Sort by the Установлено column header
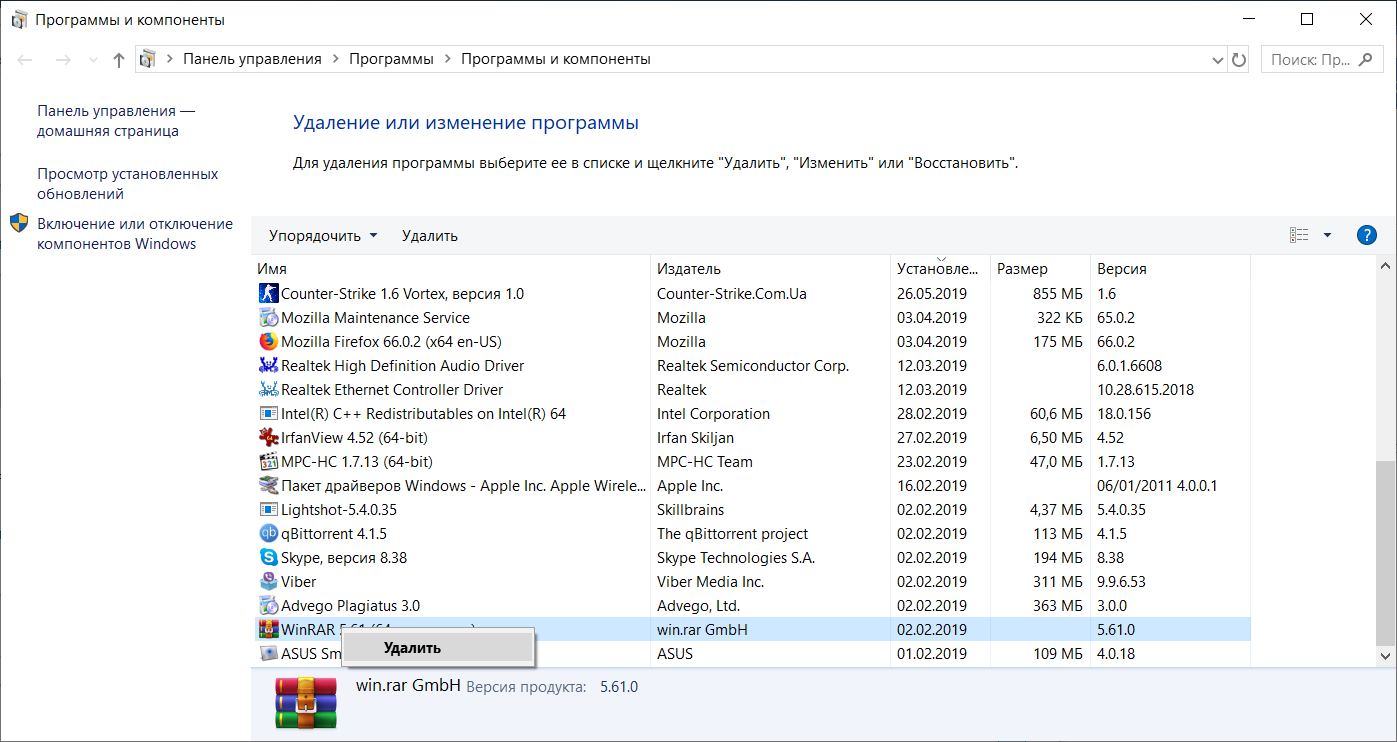Viewport: 1397px width, 742px height. point(940,269)
